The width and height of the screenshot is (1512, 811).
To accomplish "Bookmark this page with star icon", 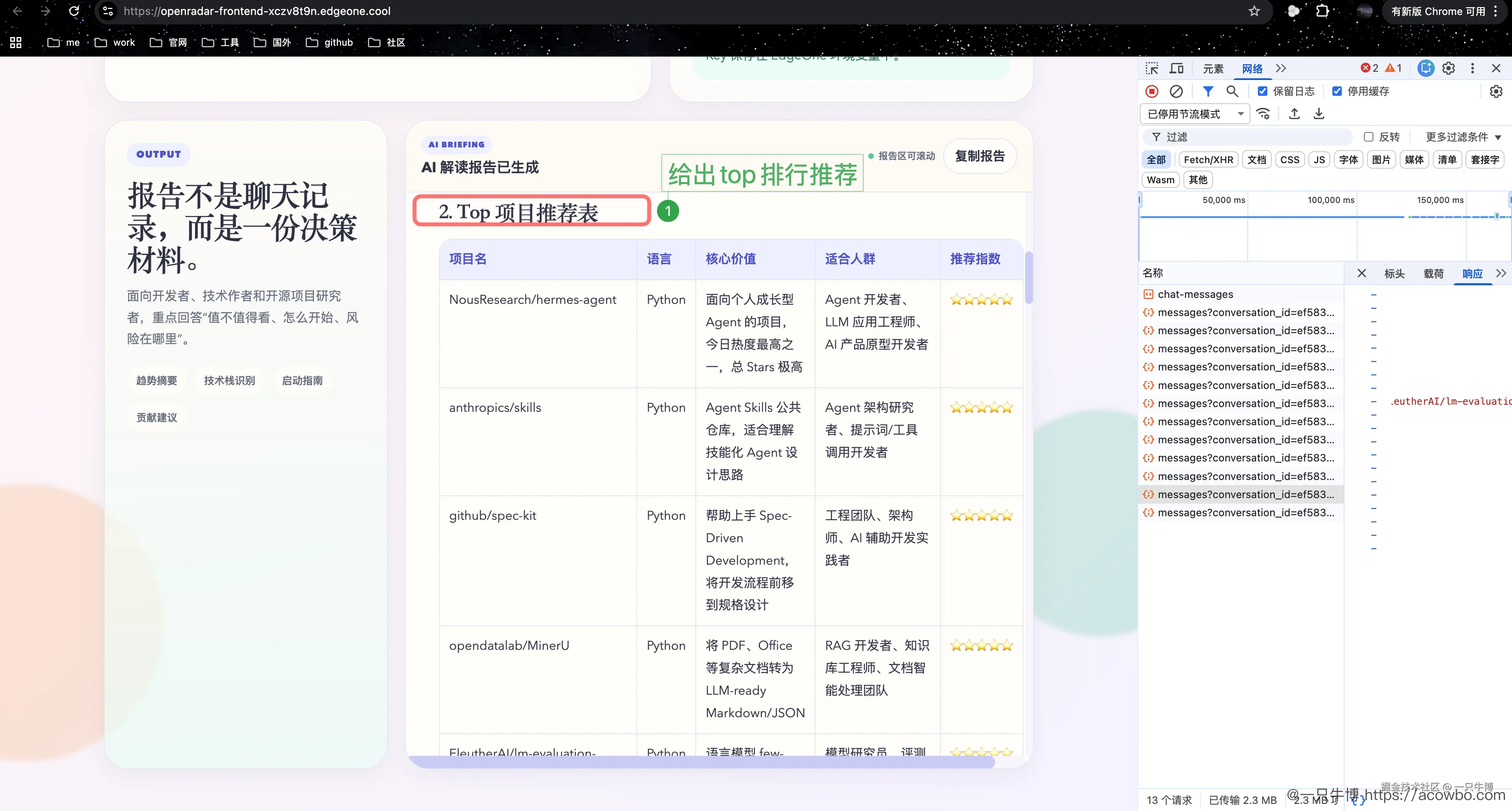I will click(1254, 11).
